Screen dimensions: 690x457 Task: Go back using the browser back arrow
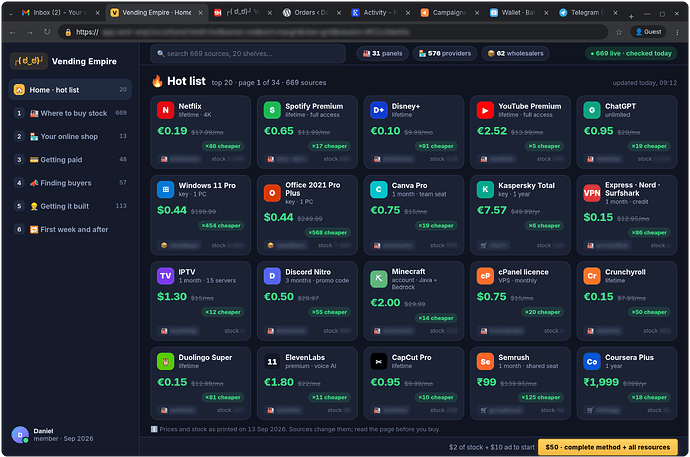tap(12, 32)
